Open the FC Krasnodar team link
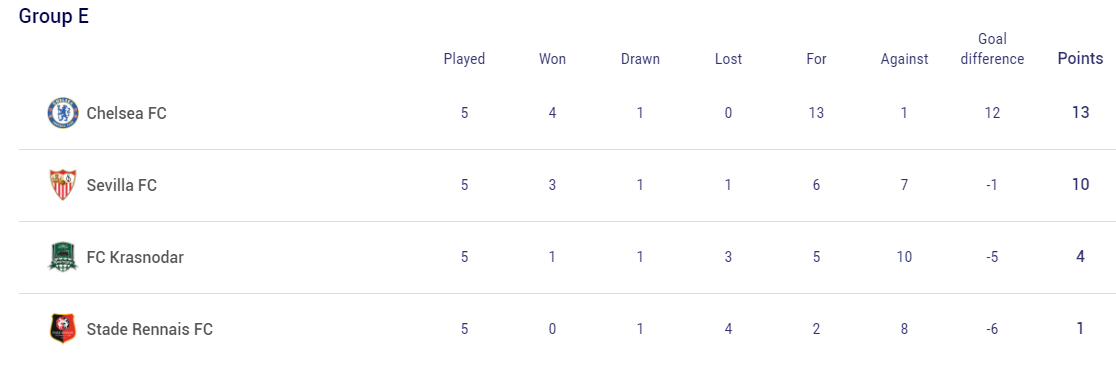The image size is (1116, 372). (135, 257)
